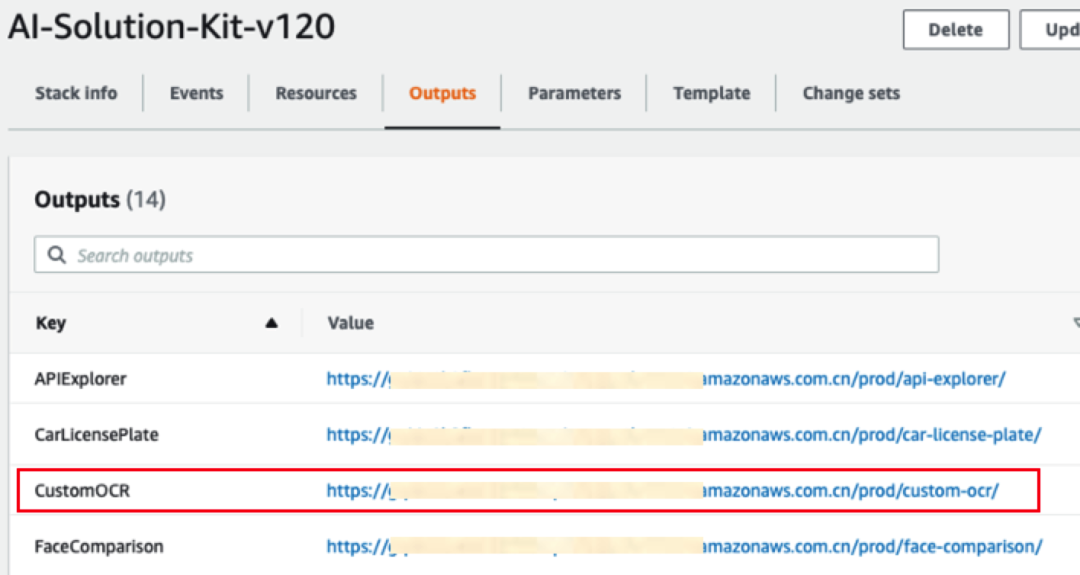
Task: Click the Value column header
Action: [351, 323]
